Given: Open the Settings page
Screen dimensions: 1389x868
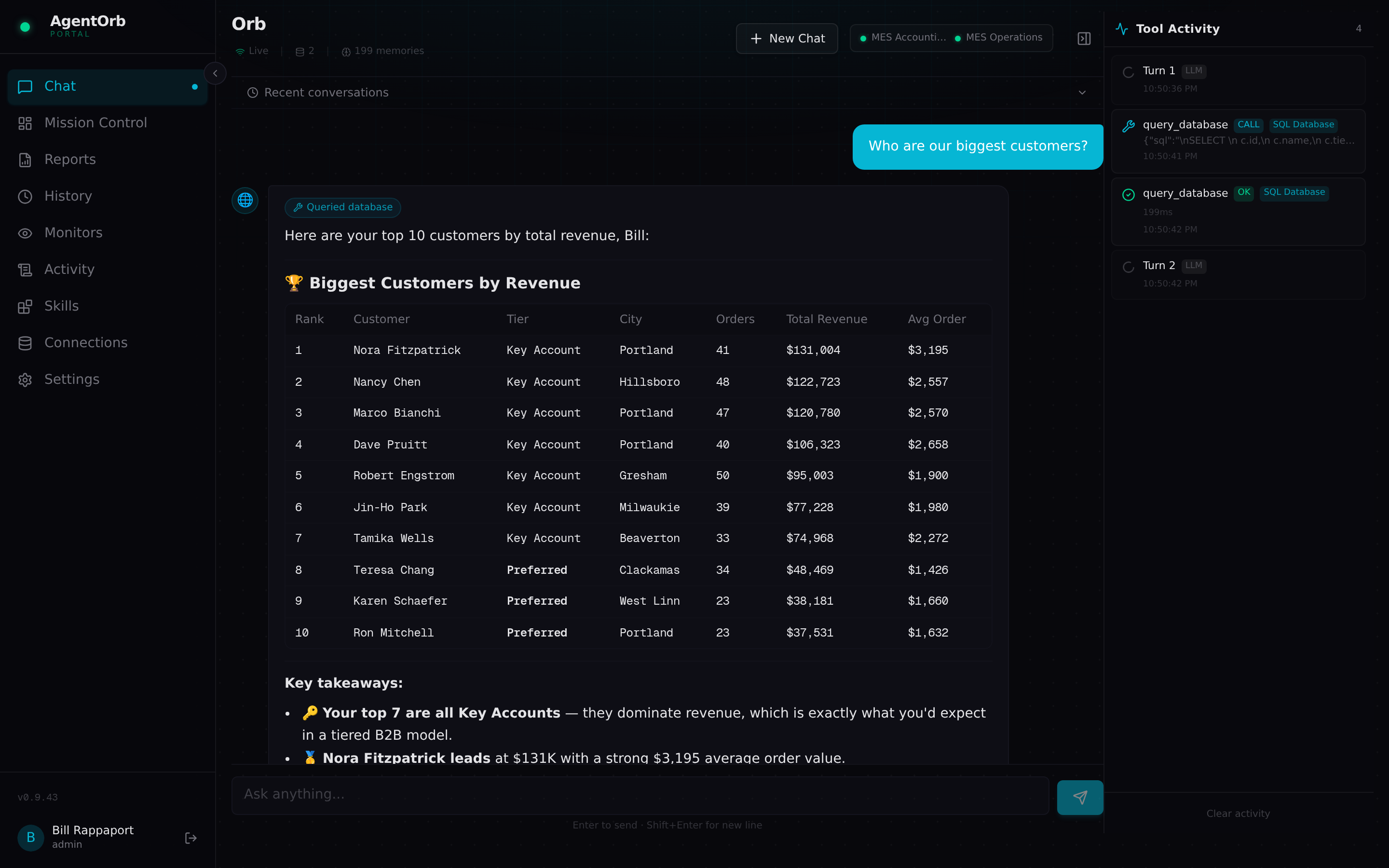Looking at the screenshot, I should click(x=108, y=380).
